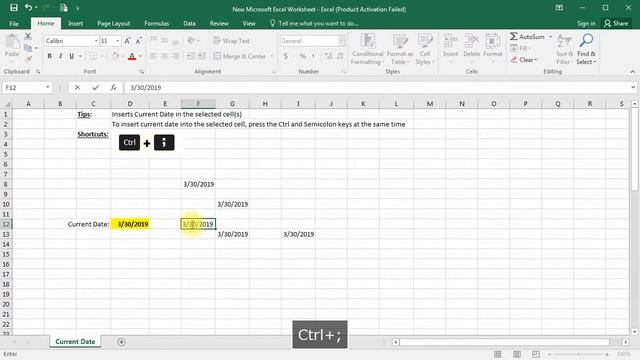Collapse the ribbon

click(633, 71)
